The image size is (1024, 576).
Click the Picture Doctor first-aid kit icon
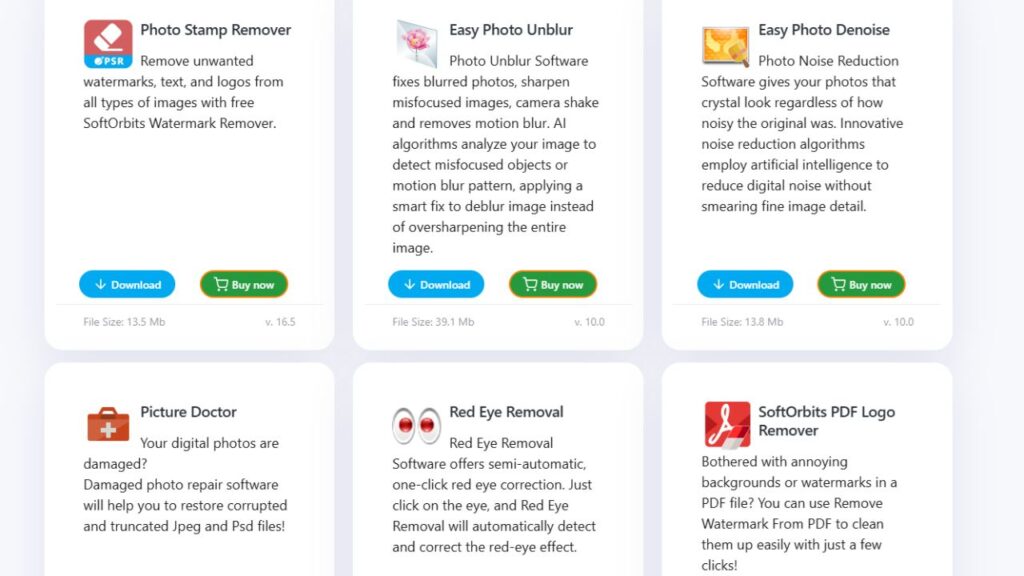point(108,424)
